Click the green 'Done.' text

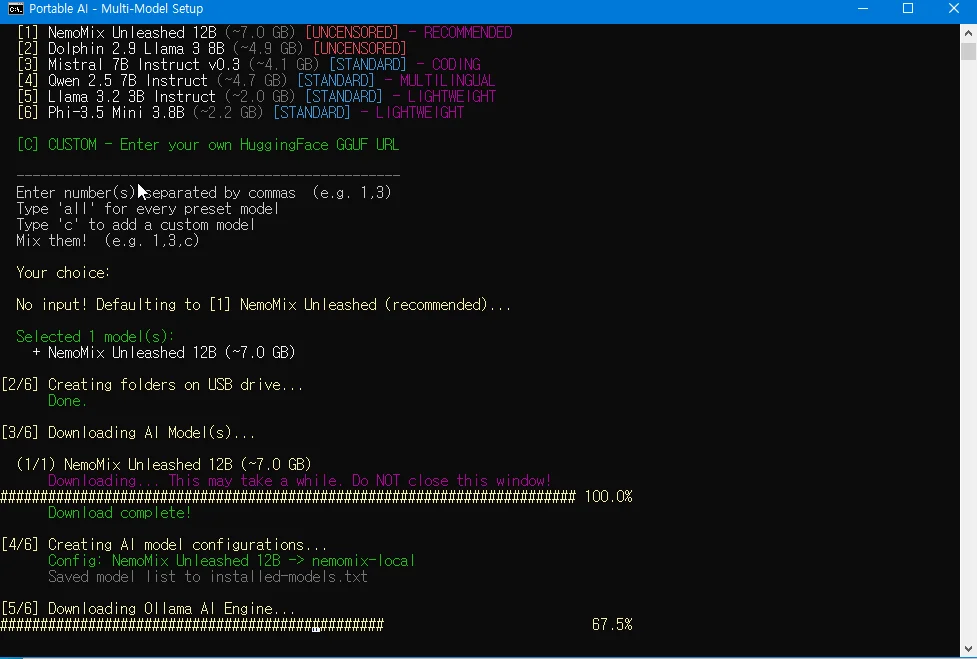coord(67,401)
